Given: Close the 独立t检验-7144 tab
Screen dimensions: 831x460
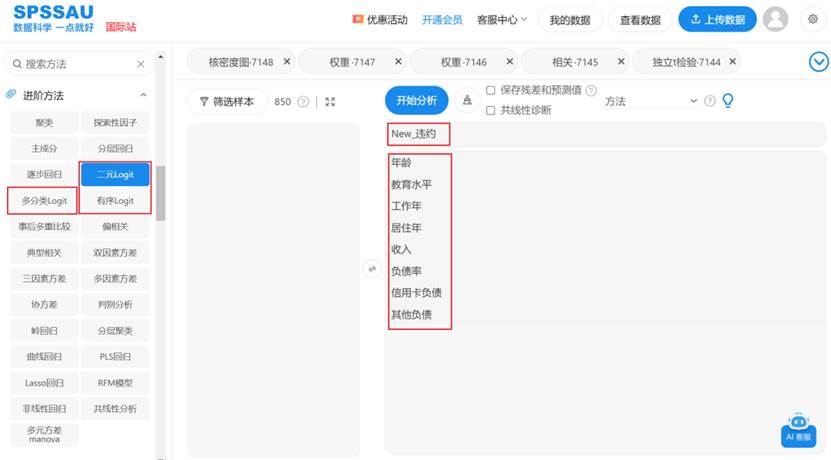Looking at the screenshot, I should point(732,61).
